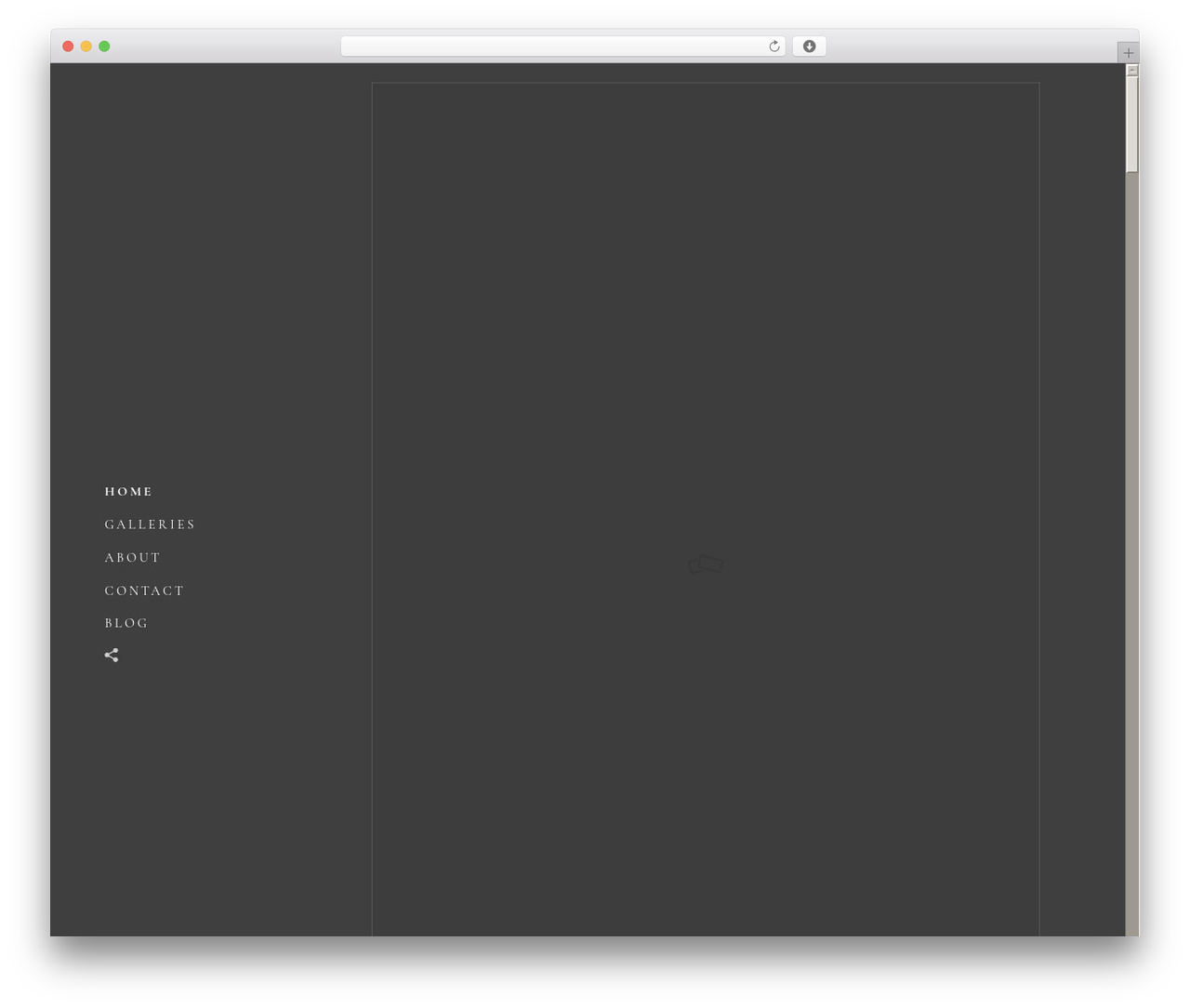Go to the Galleries page

pyautogui.click(x=150, y=524)
